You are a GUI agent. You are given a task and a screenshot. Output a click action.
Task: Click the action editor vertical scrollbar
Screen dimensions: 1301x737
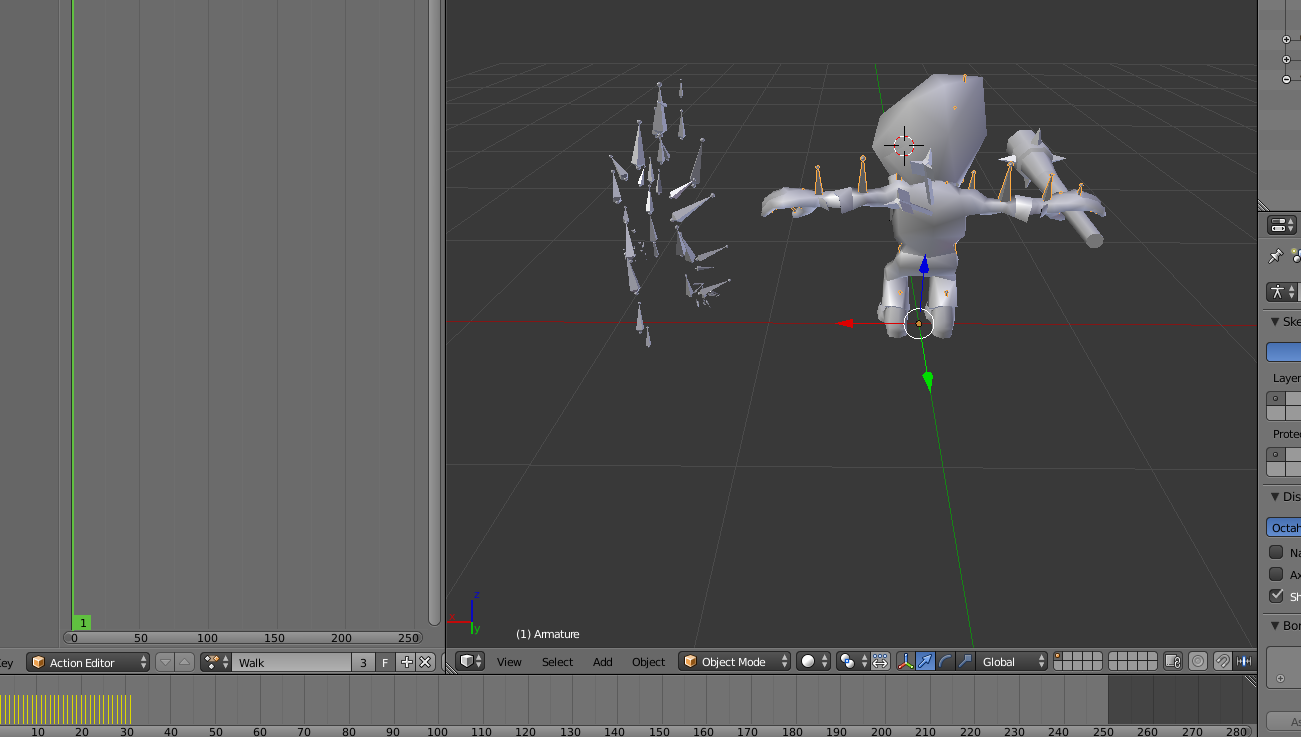434,312
